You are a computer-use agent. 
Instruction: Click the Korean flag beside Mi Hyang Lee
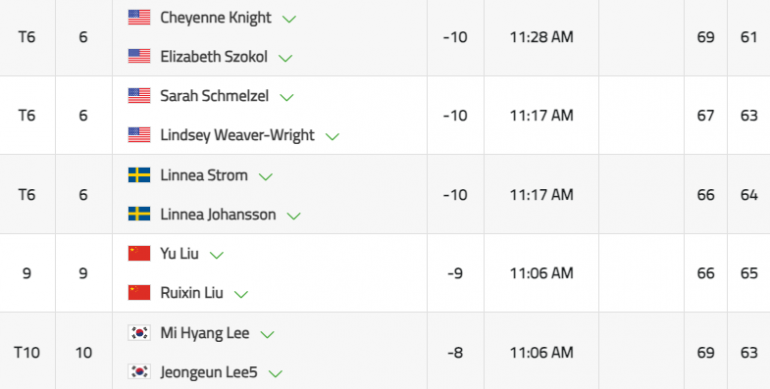pos(139,333)
